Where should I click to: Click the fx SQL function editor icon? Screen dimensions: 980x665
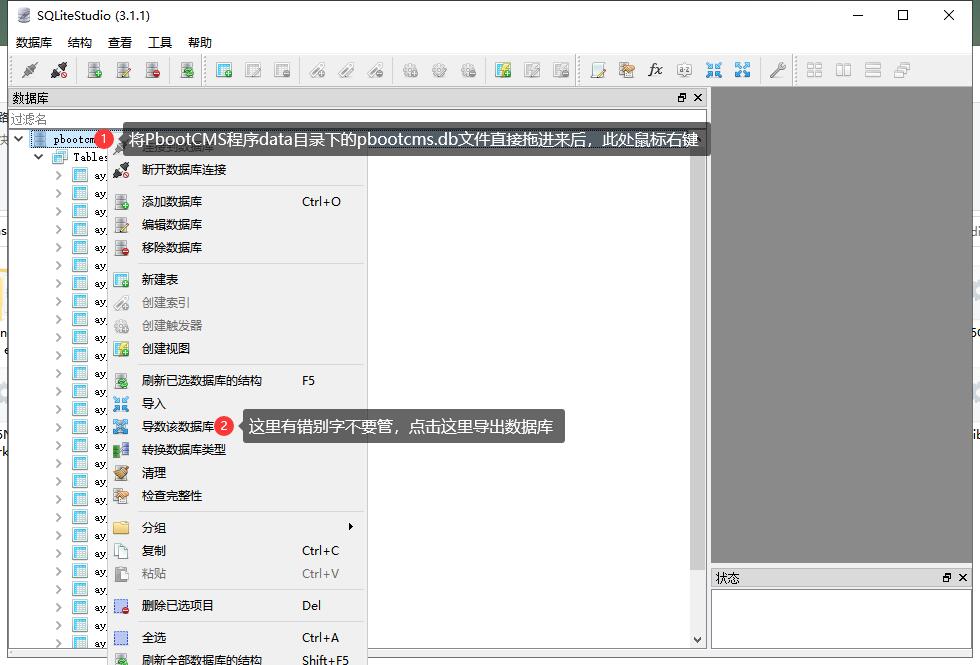click(655, 70)
